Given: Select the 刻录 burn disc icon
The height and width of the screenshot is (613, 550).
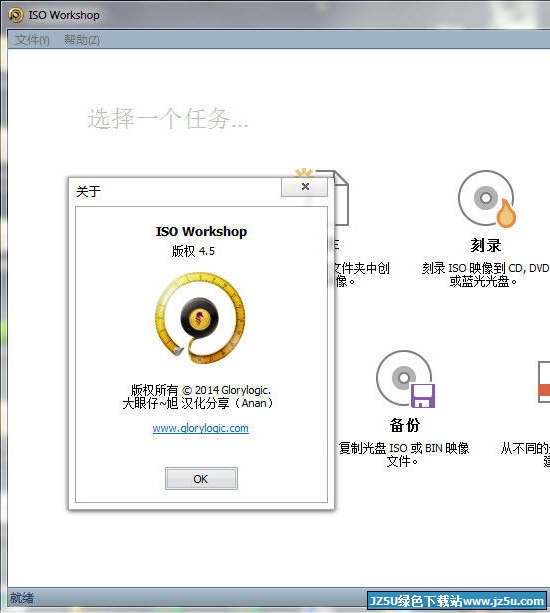Looking at the screenshot, I should (x=487, y=199).
